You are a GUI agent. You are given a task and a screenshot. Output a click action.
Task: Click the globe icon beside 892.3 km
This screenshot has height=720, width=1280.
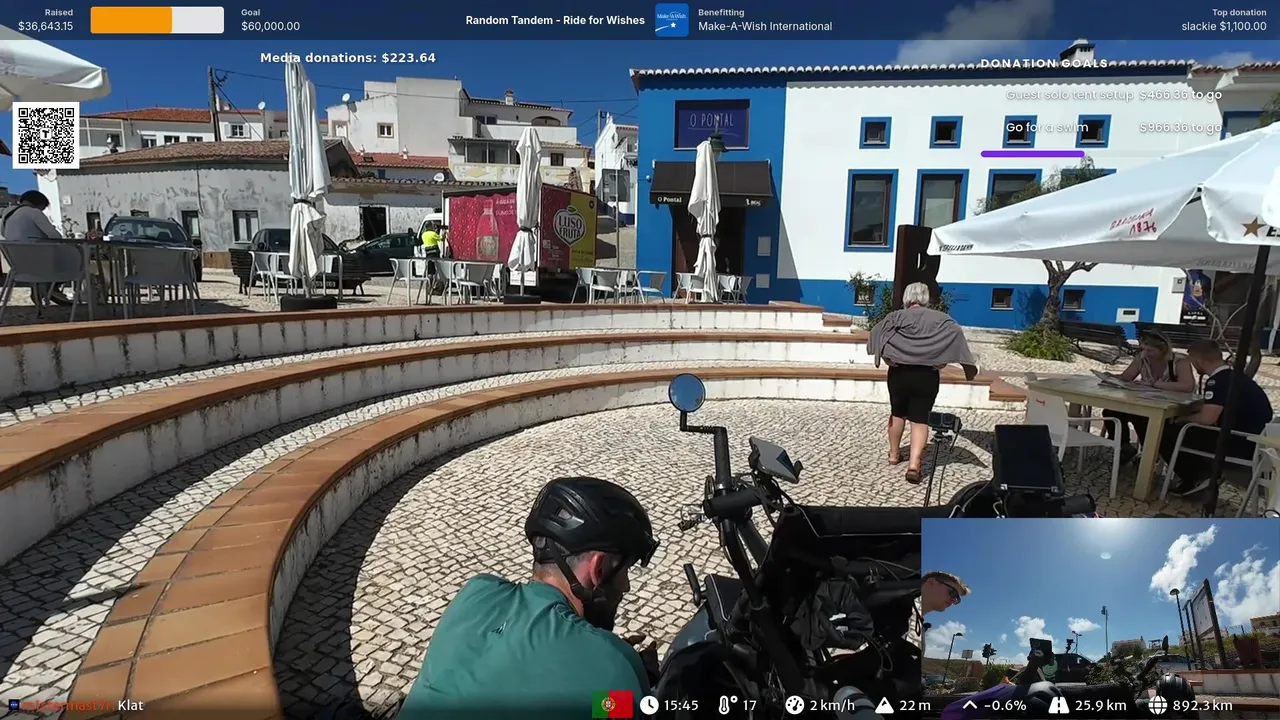point(1158,705)
